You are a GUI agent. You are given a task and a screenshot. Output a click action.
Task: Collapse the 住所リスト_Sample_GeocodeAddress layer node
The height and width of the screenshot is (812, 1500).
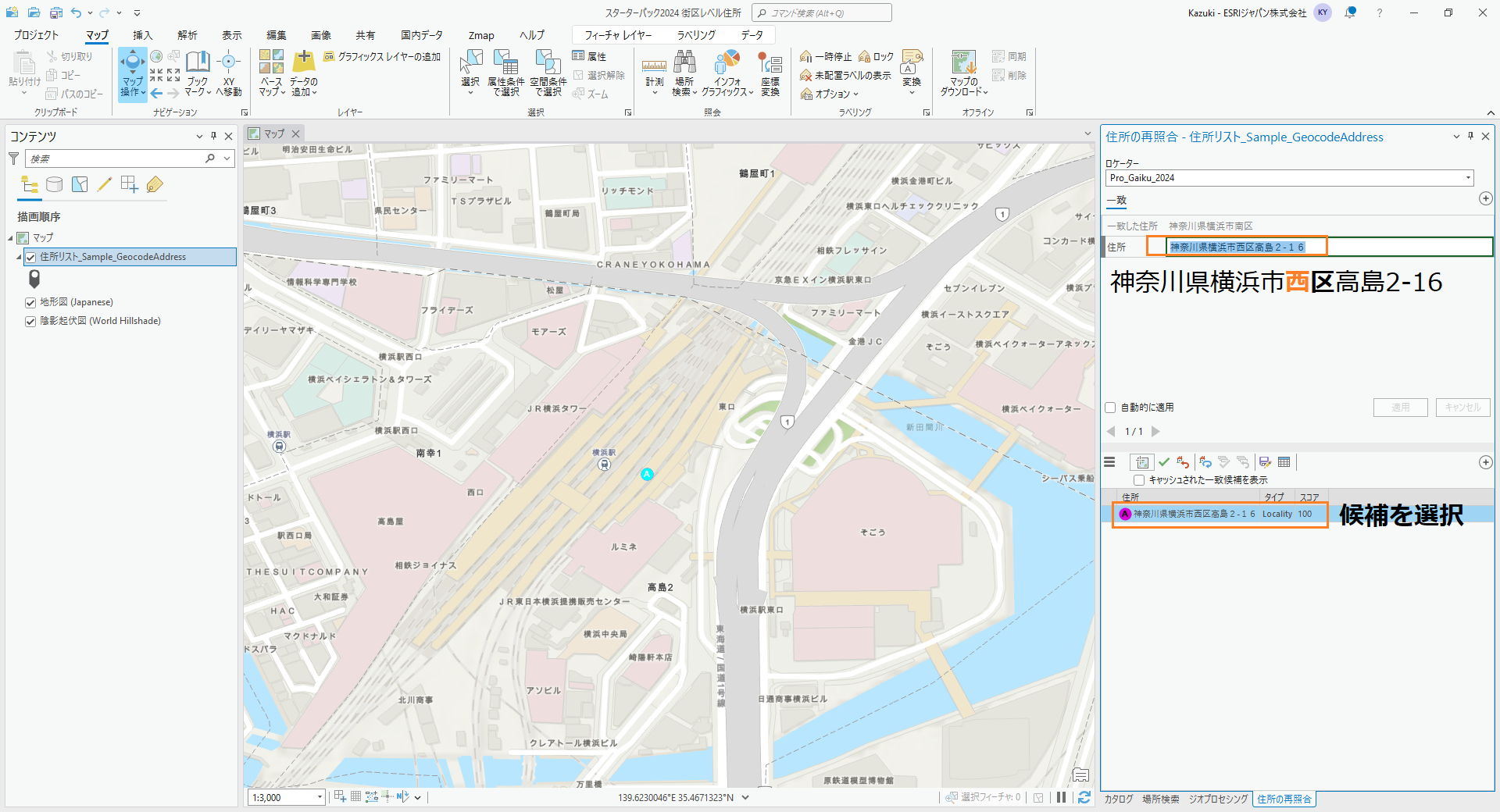[20, 257]
